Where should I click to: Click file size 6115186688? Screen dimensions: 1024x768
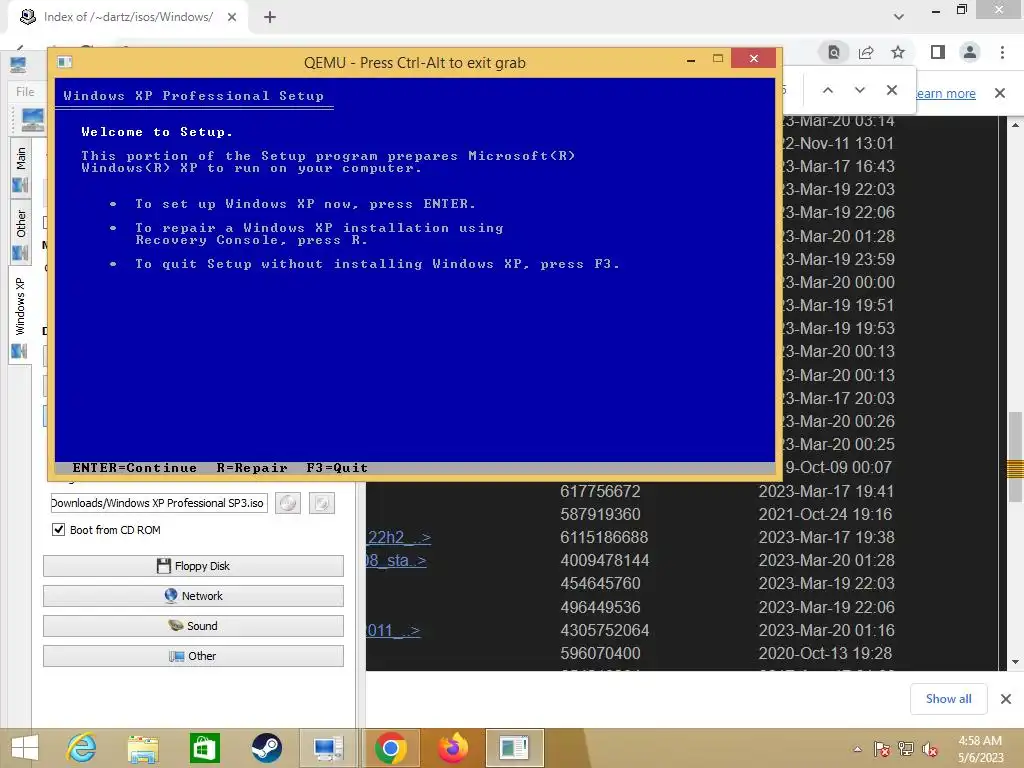604,537
